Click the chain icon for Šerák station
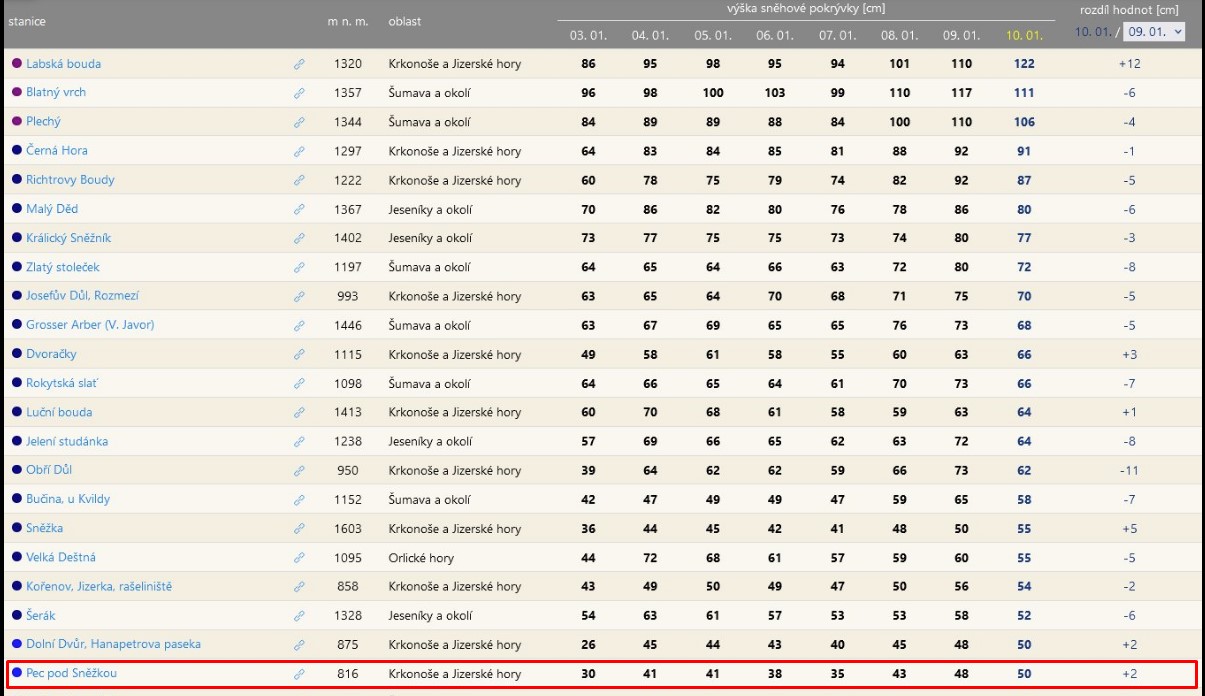Image resolution: width=1205 pixels, height=696 pixels. 299,616
